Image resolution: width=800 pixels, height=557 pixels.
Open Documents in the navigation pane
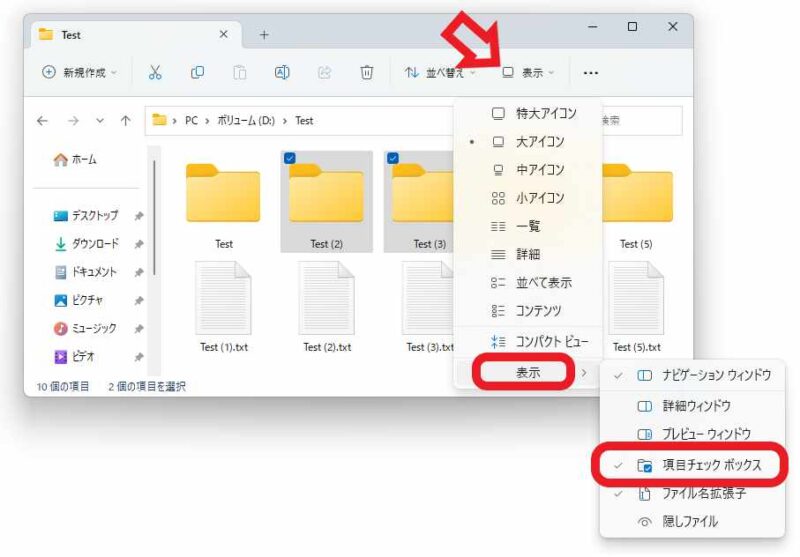pos(85,272)
